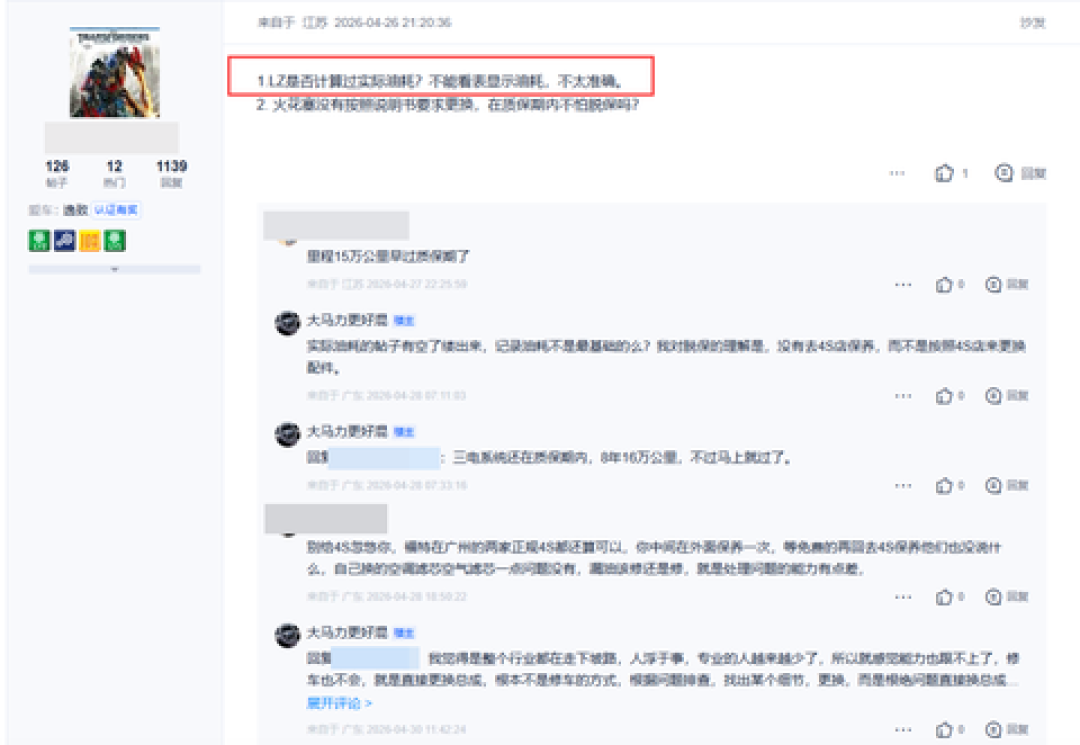Open more options on 别给4S忽悠你 comment

903,597
